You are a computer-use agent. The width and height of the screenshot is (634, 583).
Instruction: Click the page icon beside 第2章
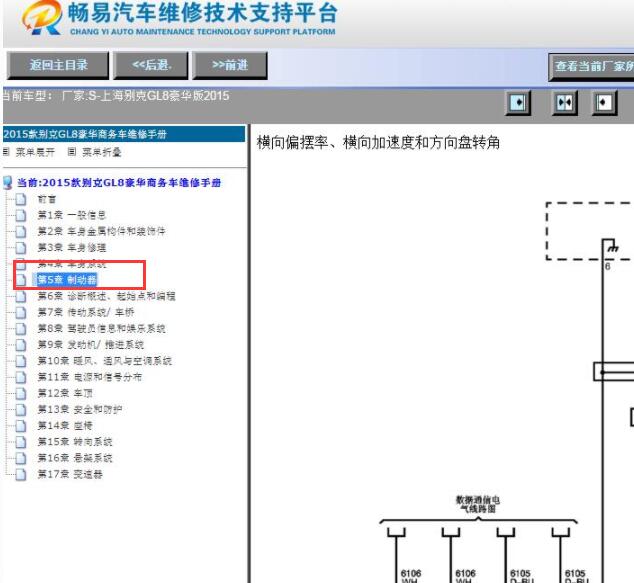21,231
